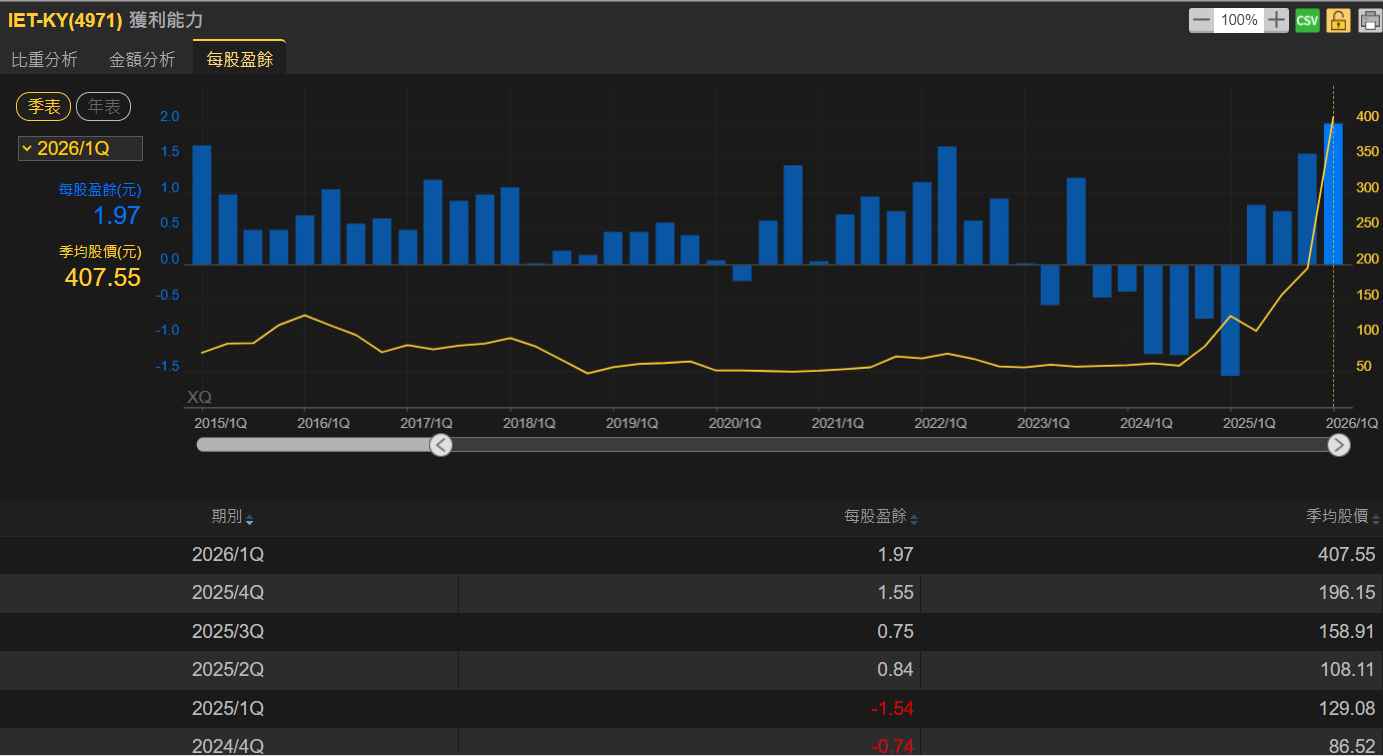Click average price 196.15 cell

coord(1347,593)
